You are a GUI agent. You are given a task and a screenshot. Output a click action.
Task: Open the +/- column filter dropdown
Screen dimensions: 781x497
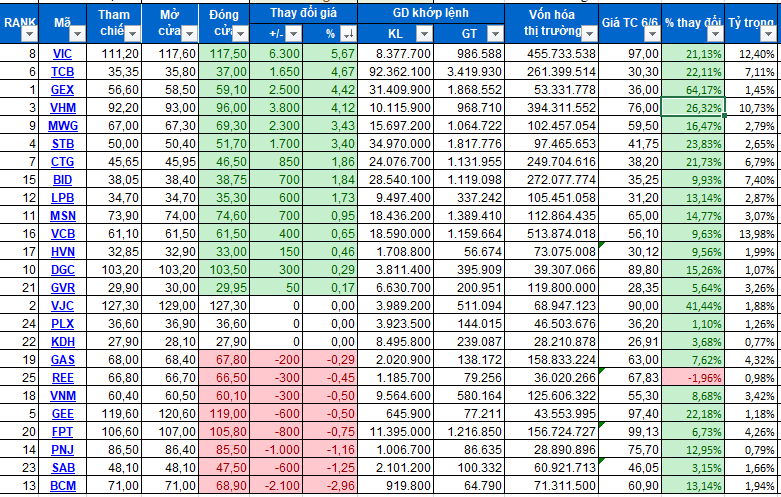pos(293,34)
